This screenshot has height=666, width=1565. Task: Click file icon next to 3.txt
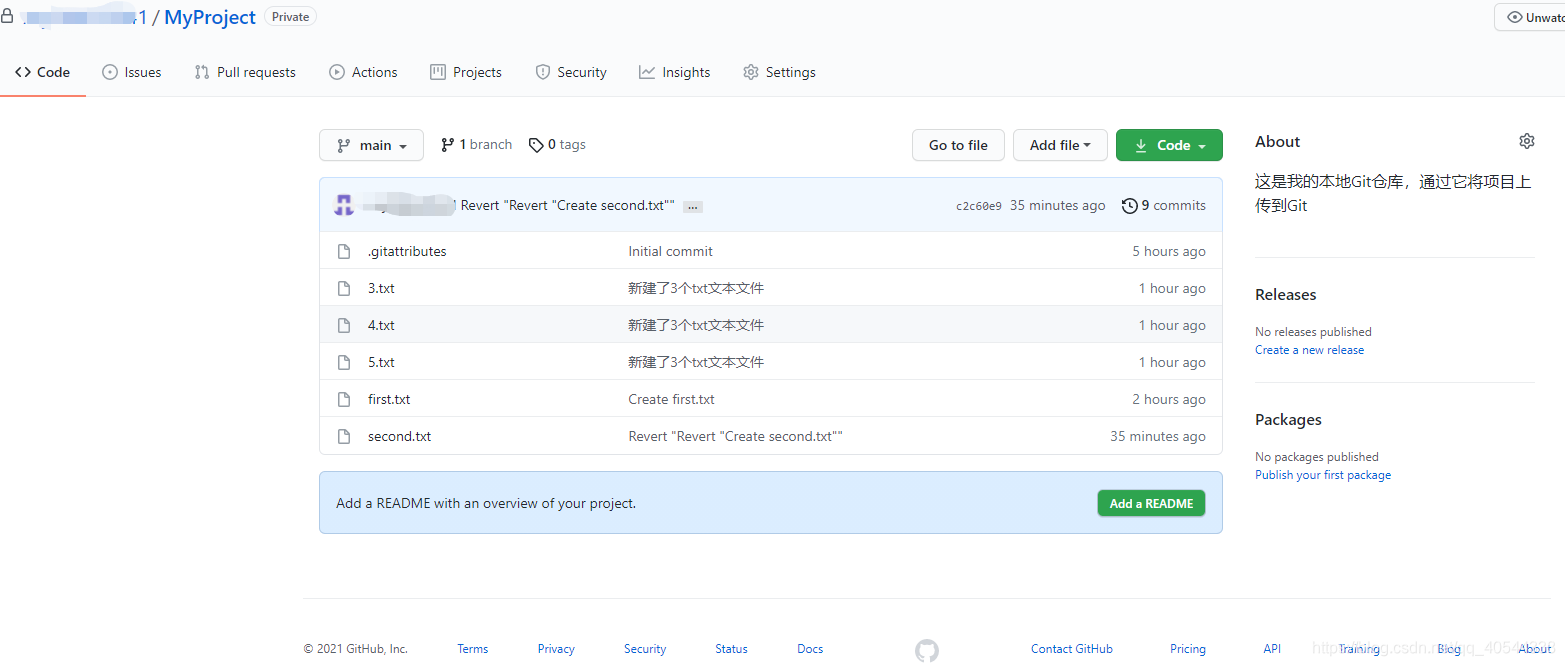click(x=344, y=288)
